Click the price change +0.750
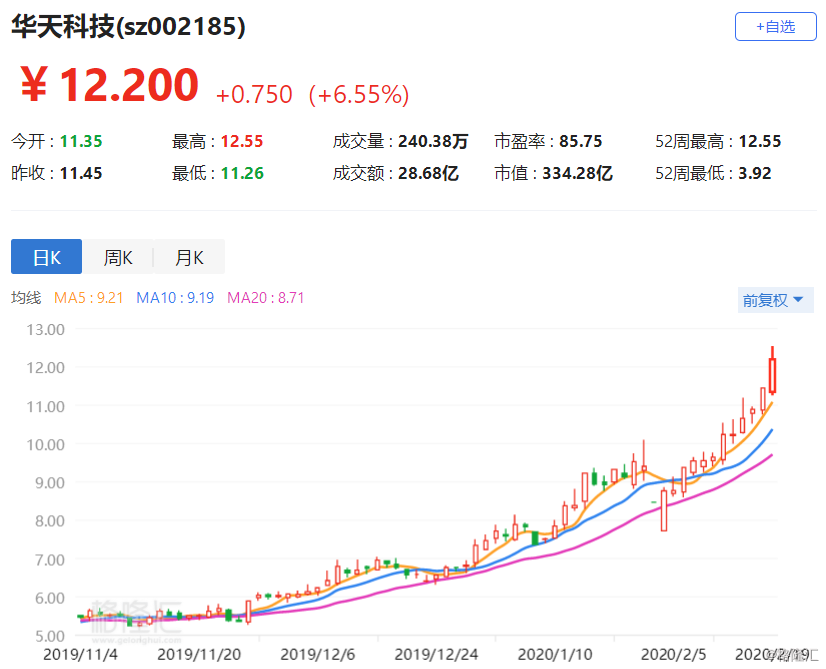This screenshot has height=669, width=826. point(254,95)
